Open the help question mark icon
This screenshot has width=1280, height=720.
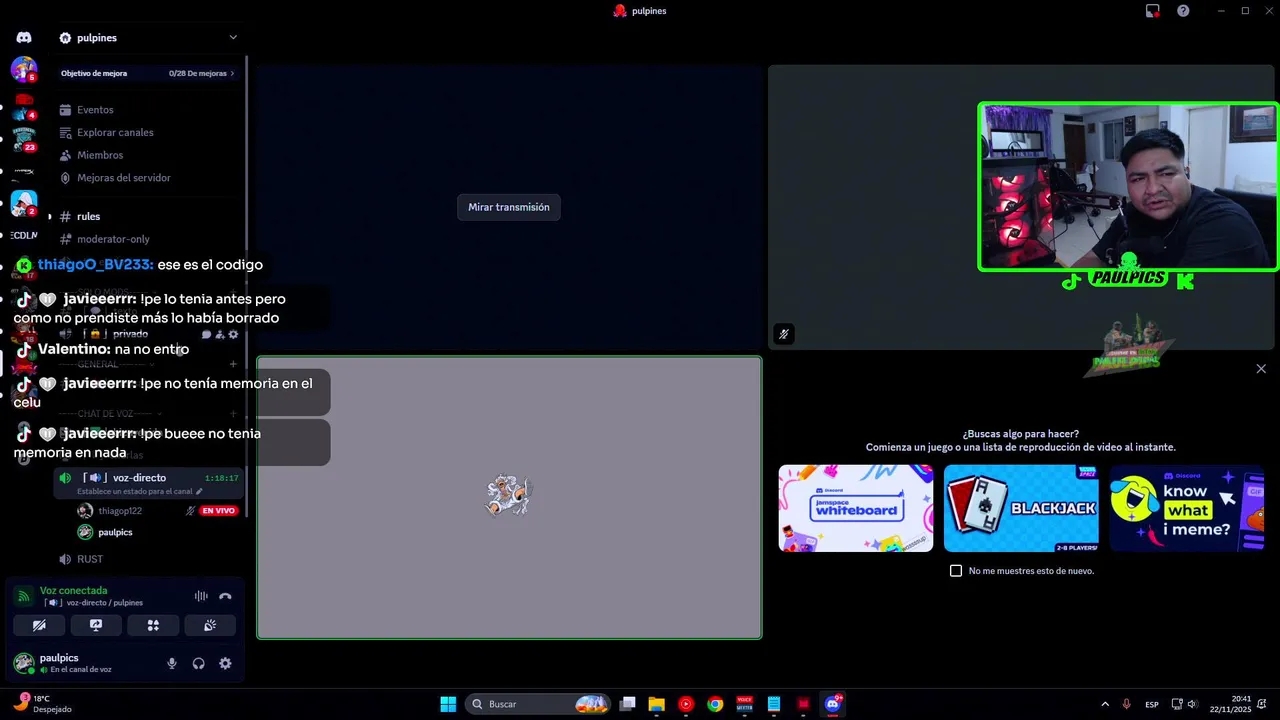[1183, 11]
